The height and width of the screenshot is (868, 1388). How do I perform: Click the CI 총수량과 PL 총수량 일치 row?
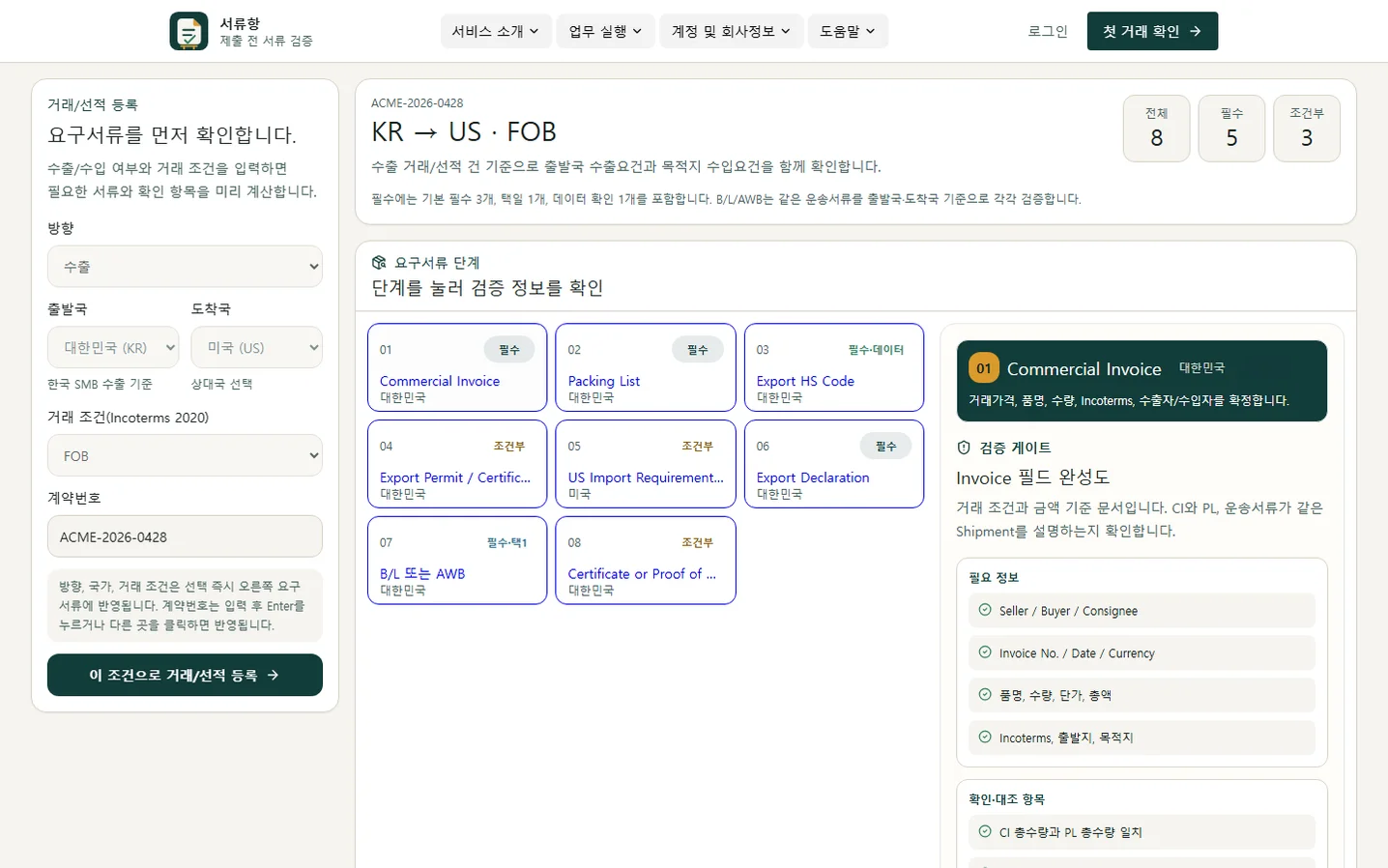tap(1142, 832)
